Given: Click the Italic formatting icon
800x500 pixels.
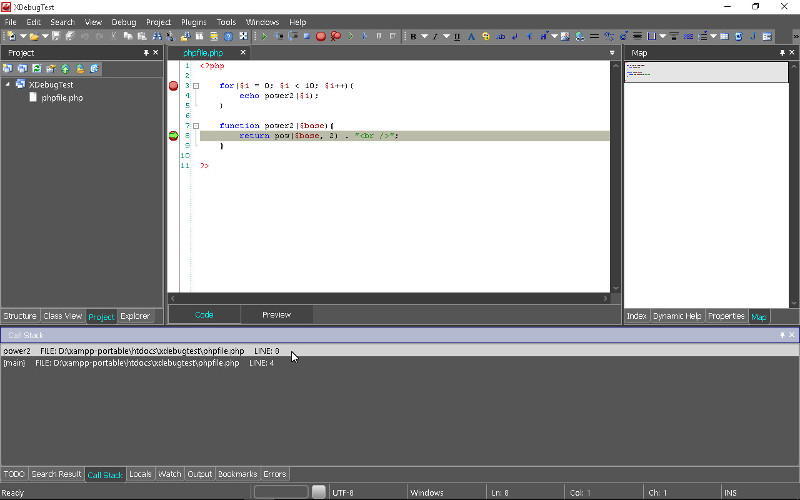Looking at the screenshot, I should 435,36.
